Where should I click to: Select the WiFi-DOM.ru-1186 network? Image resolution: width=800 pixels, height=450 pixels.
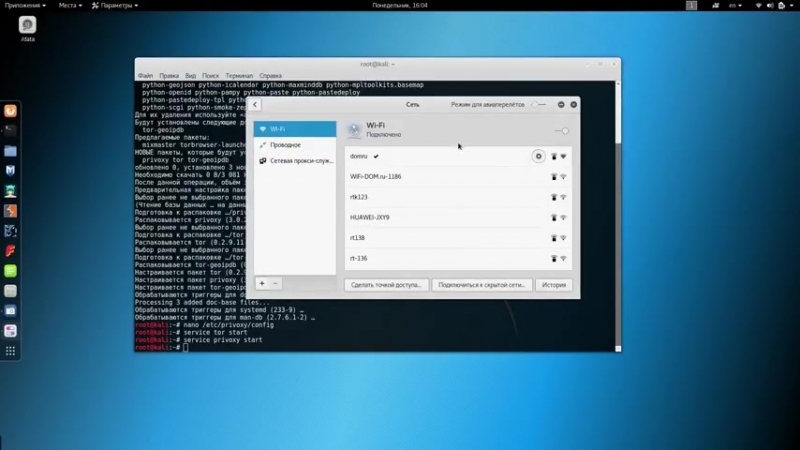458,177
